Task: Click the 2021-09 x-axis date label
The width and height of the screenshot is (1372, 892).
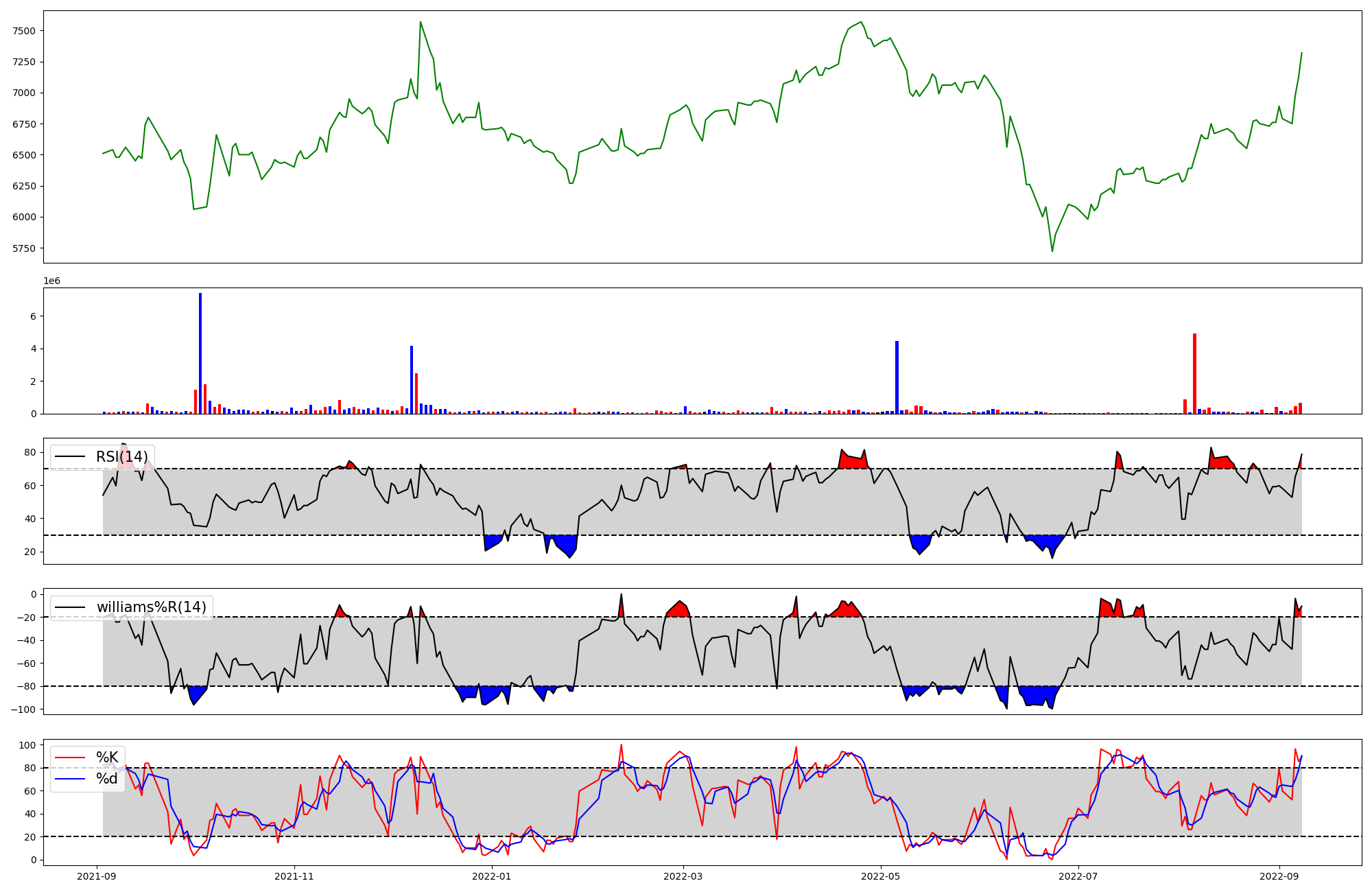Action: (97, 876)
